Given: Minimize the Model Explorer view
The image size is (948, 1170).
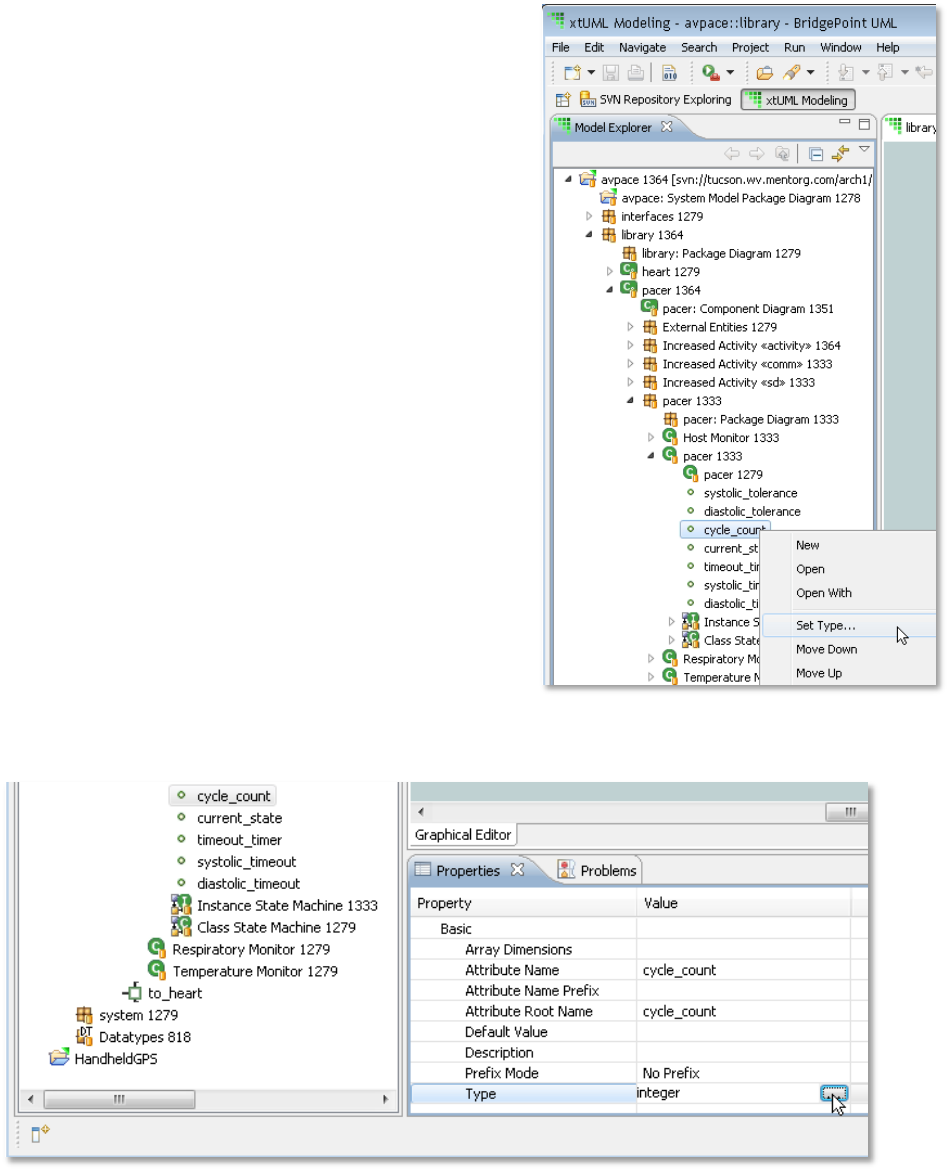Looking at the screenshot, I should tap(844, 122).
